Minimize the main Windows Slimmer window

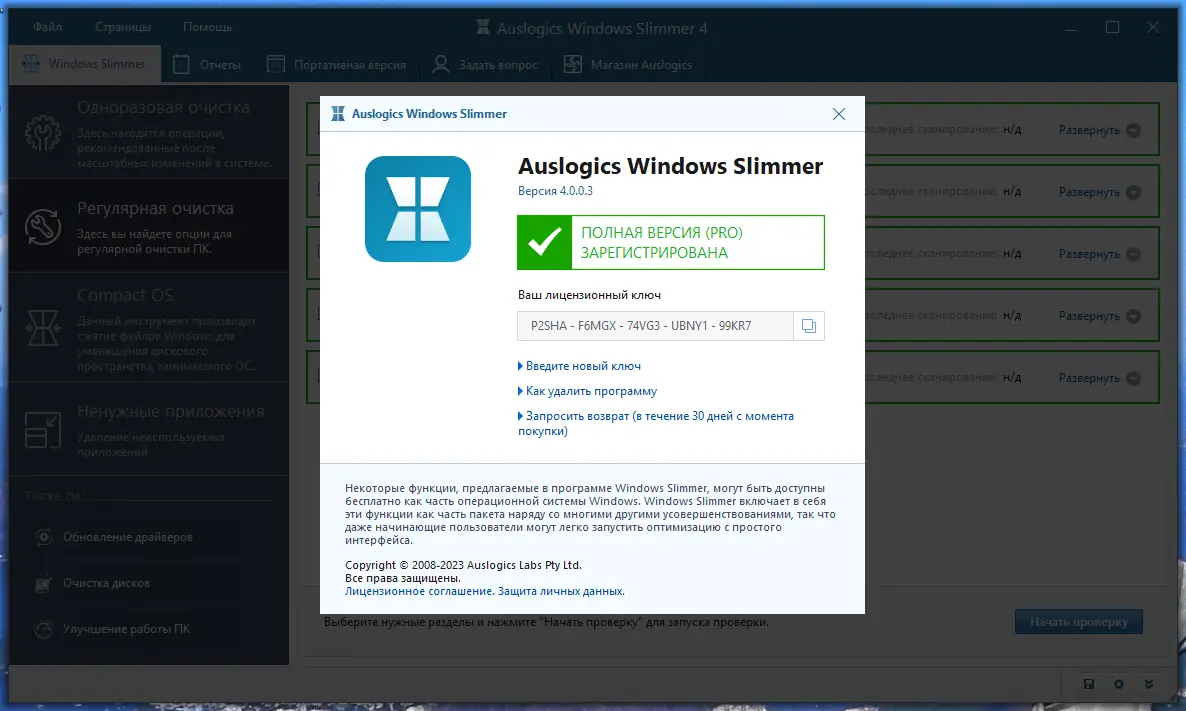click(1071, 29)
